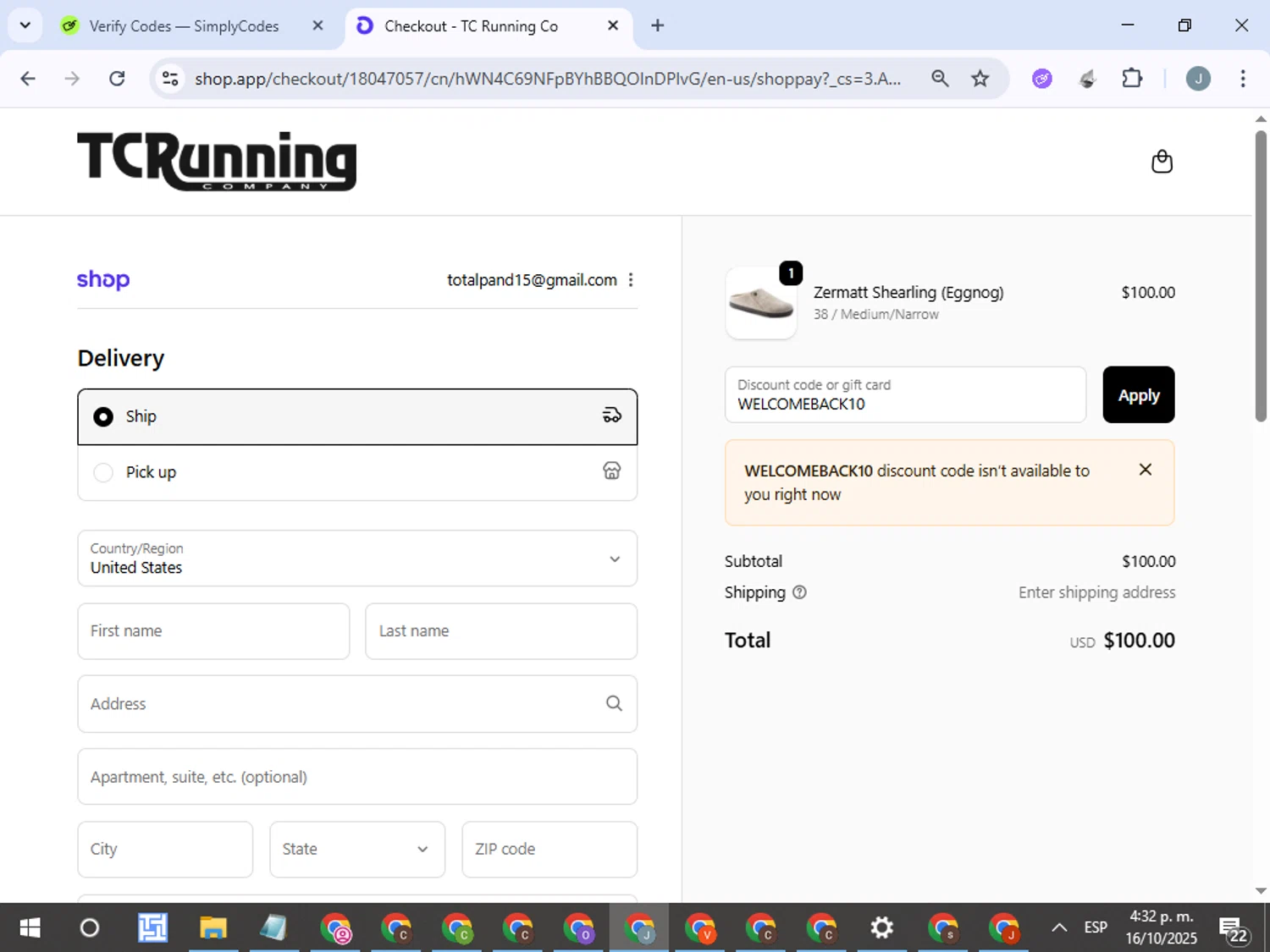This screenshot has height=952, width=1270.
Task: Click the ESP language indicator
Action: pyautogui.click(x=1096, y=928)
